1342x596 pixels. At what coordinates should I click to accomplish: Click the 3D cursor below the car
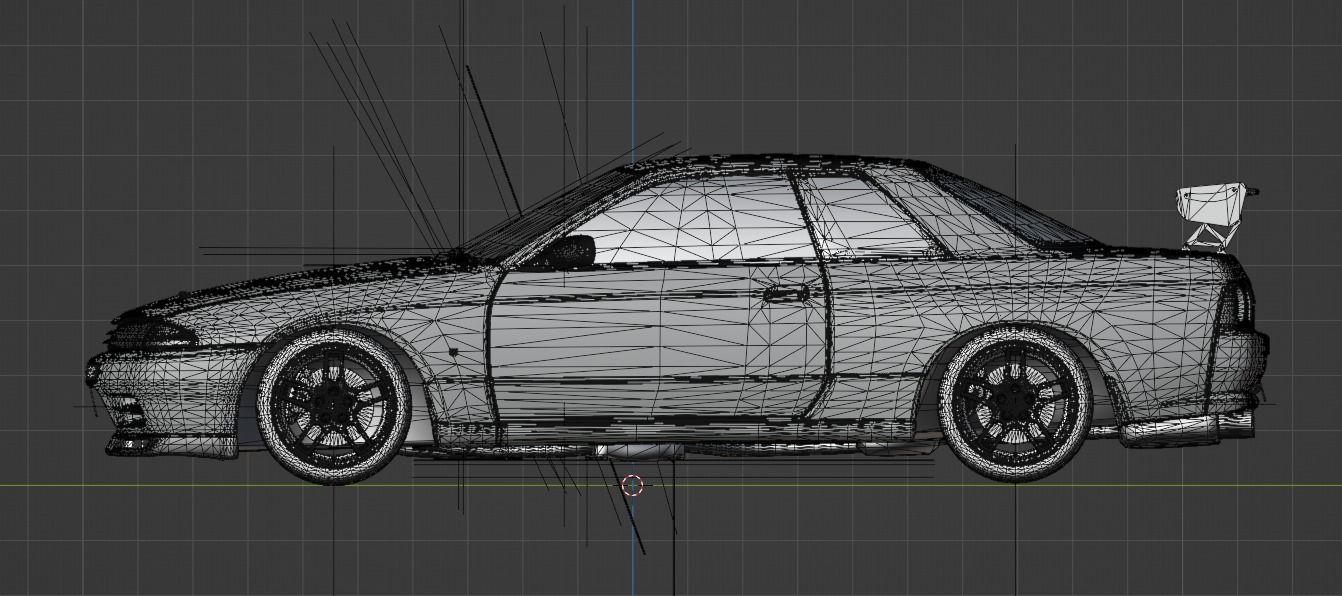click(632, 485)
